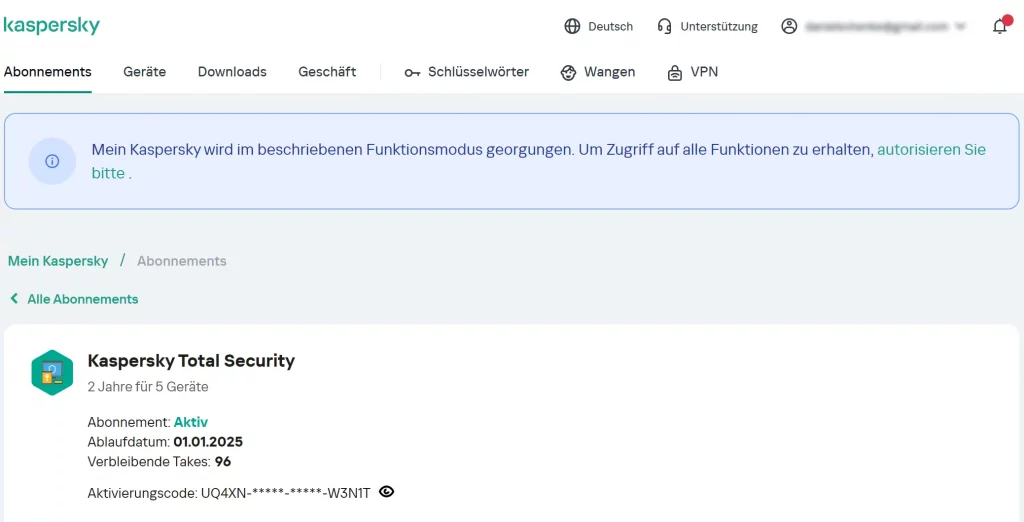Click the Wangen face icon

tap(569, 73)
